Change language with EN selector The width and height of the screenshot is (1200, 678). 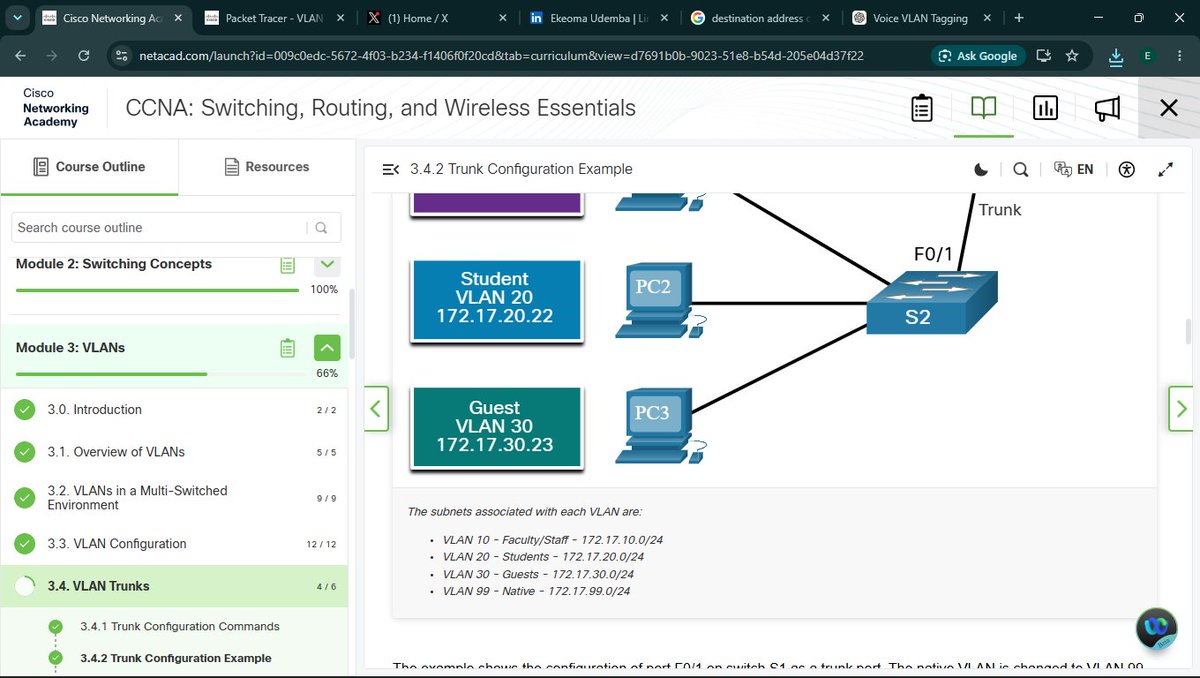coord(1074,170)
